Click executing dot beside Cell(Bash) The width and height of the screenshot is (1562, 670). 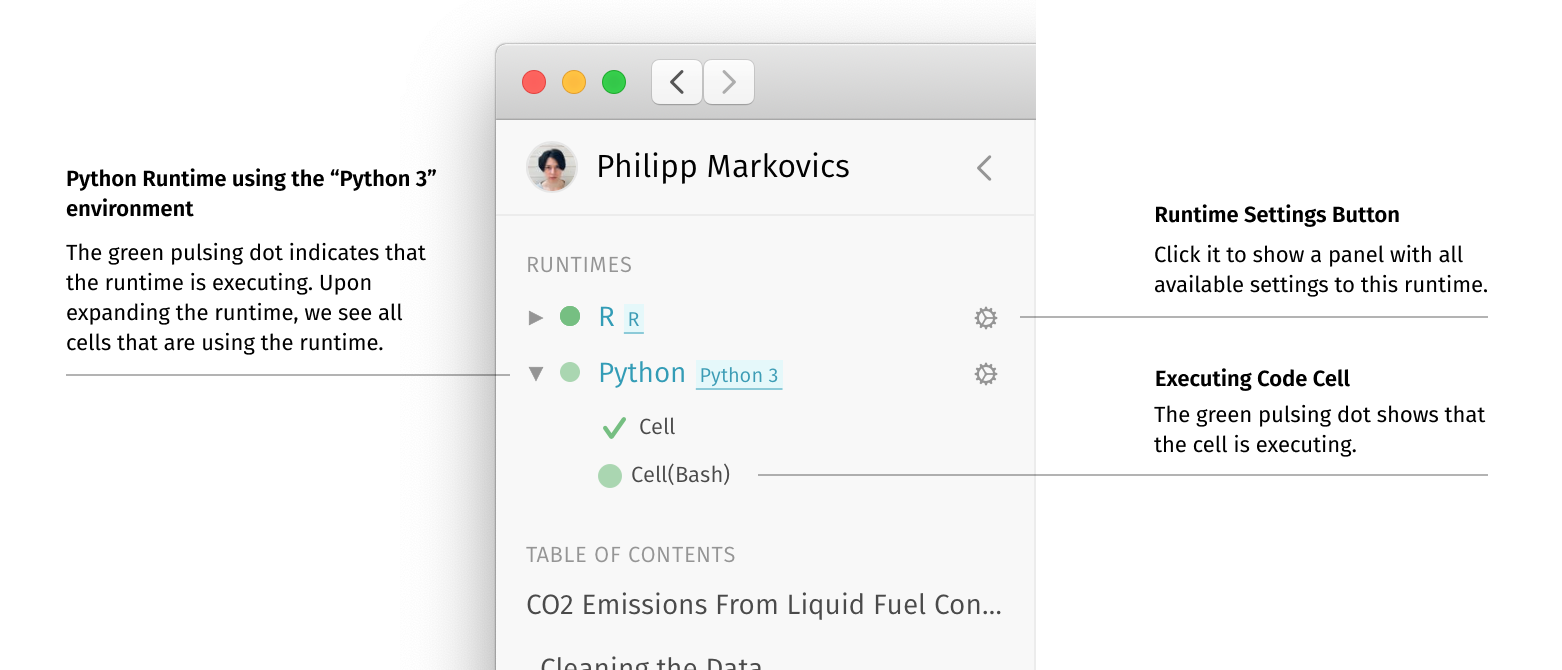(x=610, y=476)
